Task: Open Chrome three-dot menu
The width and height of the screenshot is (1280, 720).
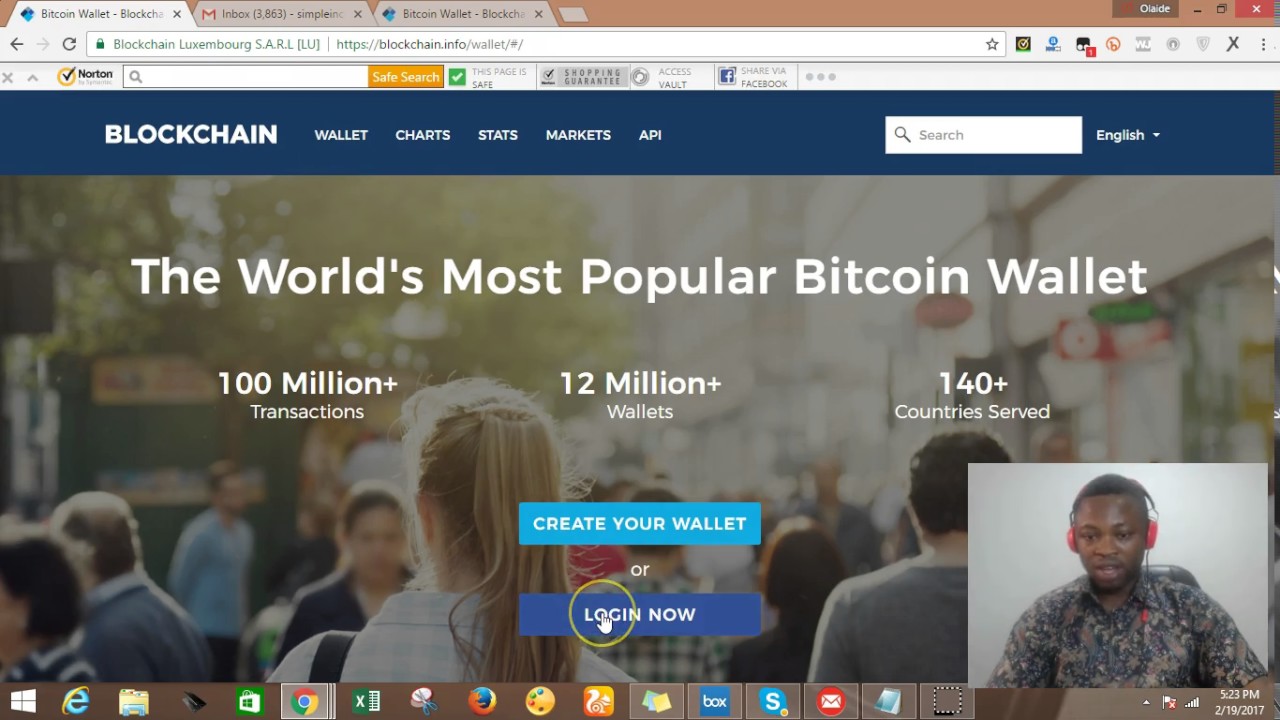Action: tap(1263, 44)
